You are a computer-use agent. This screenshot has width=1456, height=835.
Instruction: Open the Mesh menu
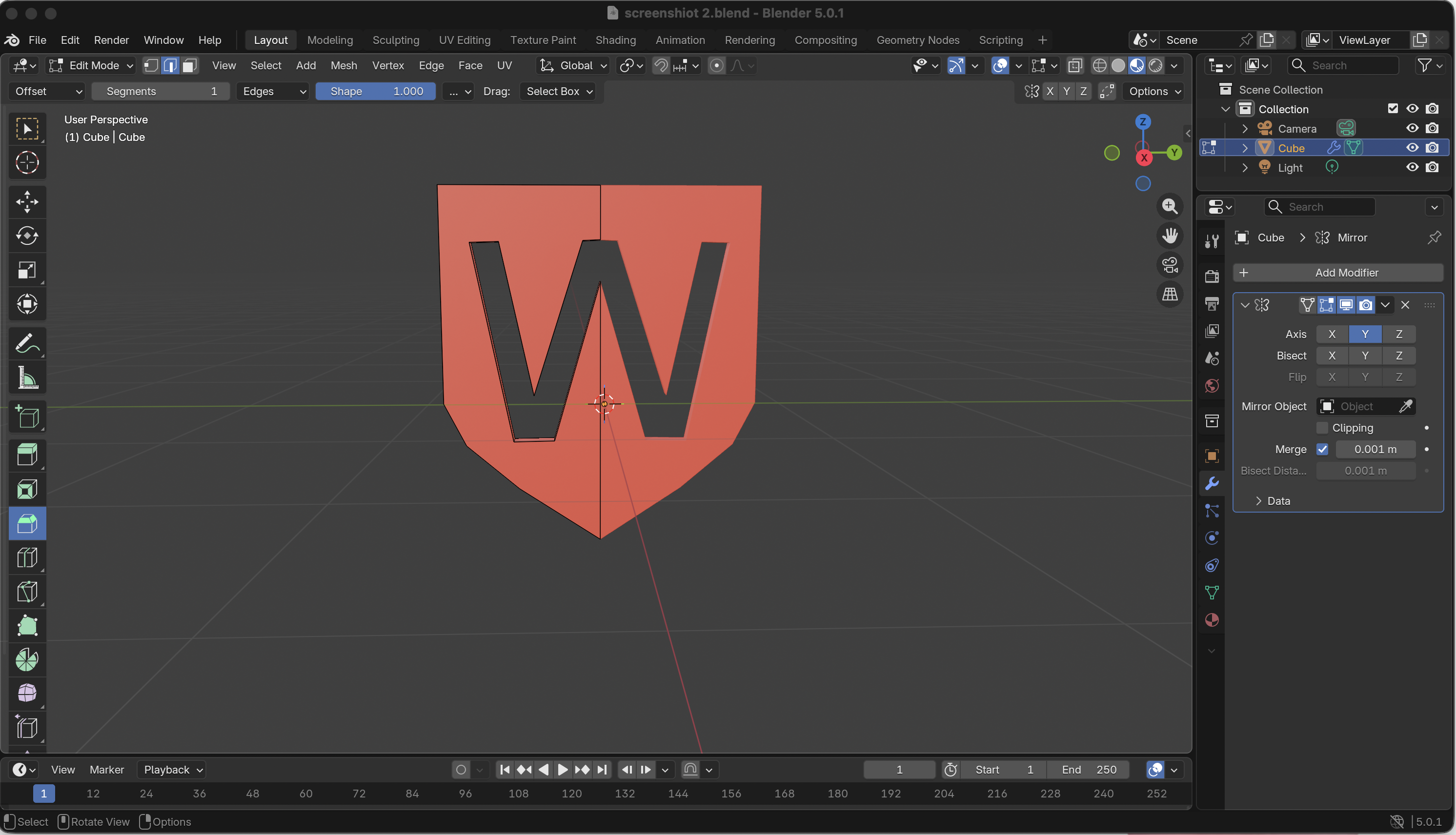[344, 65]
